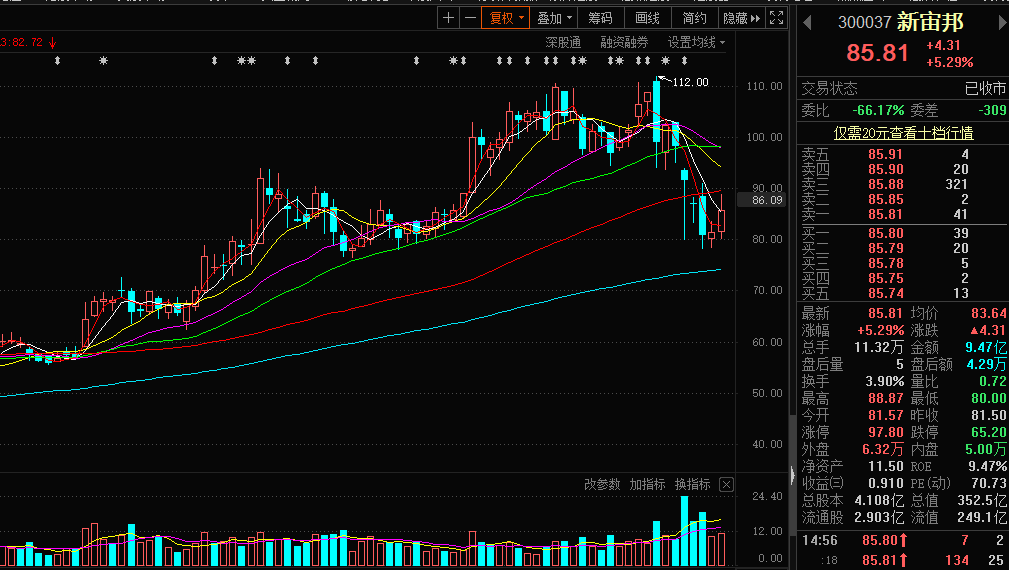The width and height of the screenshot is (1009, 570).
Task: Click the 深股通 label
Action: pyautogui.click(x=563, y=42)
